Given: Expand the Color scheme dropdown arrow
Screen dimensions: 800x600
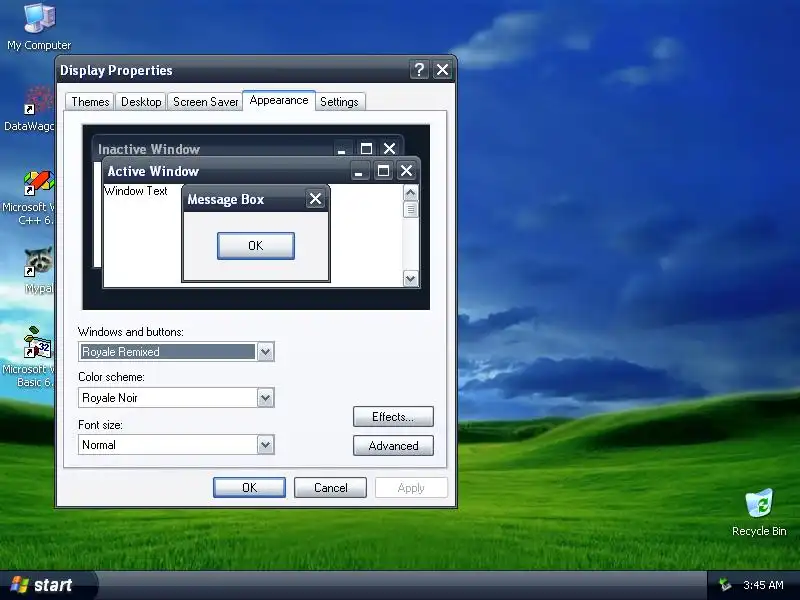Looking at the screenshot, I should 265,397.
